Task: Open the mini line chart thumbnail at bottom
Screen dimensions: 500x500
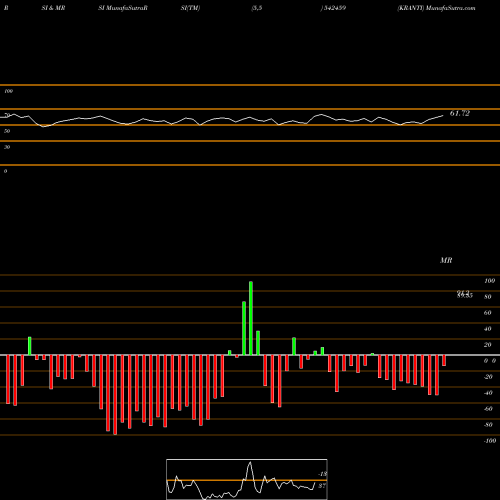Action: pos(247,479)
